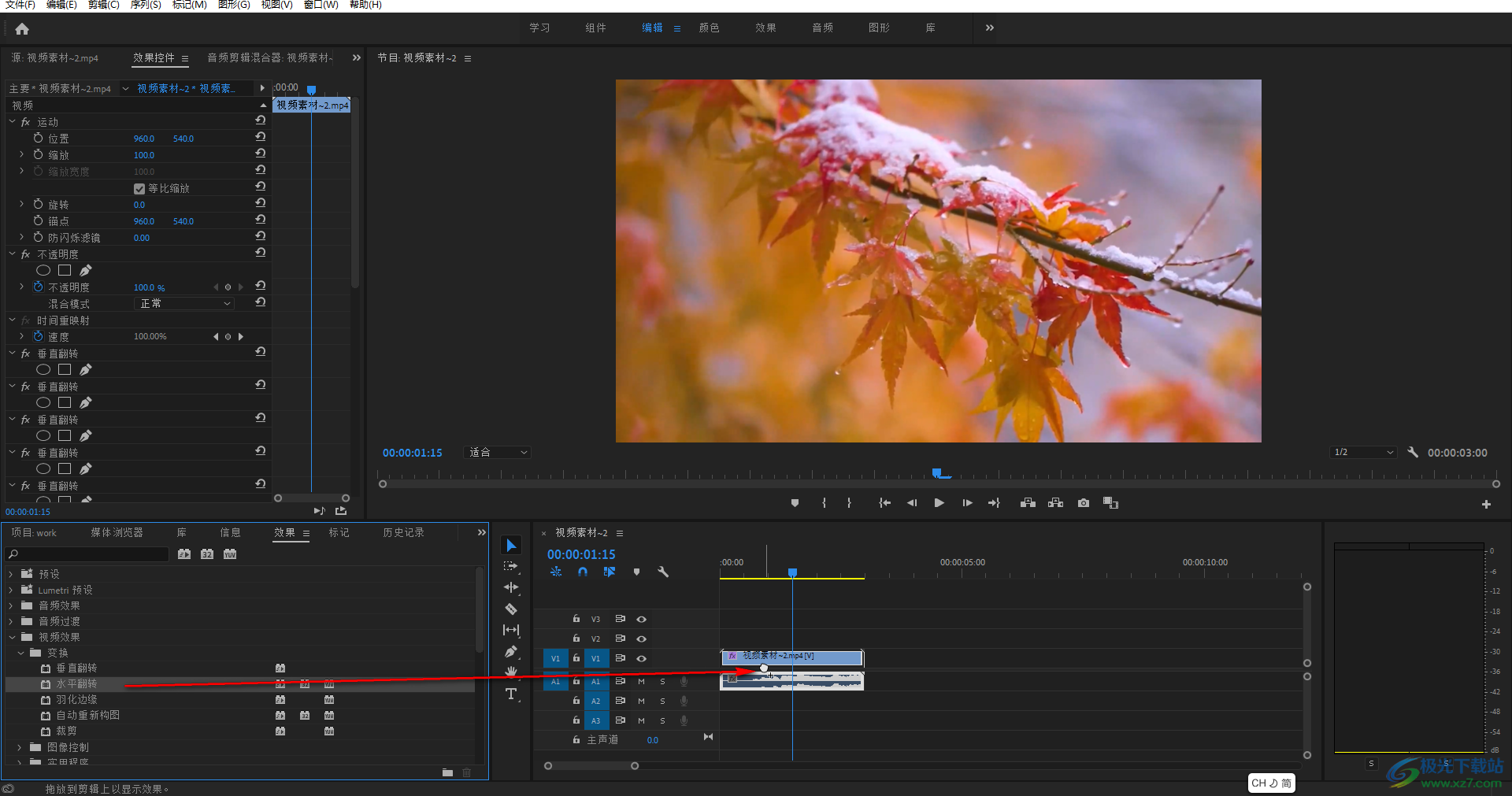Open the 历史记录 tab
The height and width of the screenshot is (796, 1512).
click(x=403, y=533)
